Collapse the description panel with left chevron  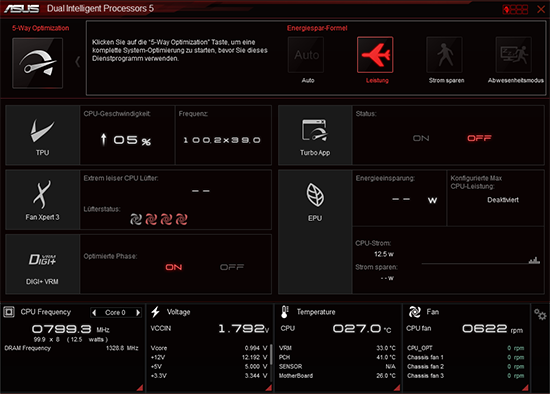[x=78, y=62]
